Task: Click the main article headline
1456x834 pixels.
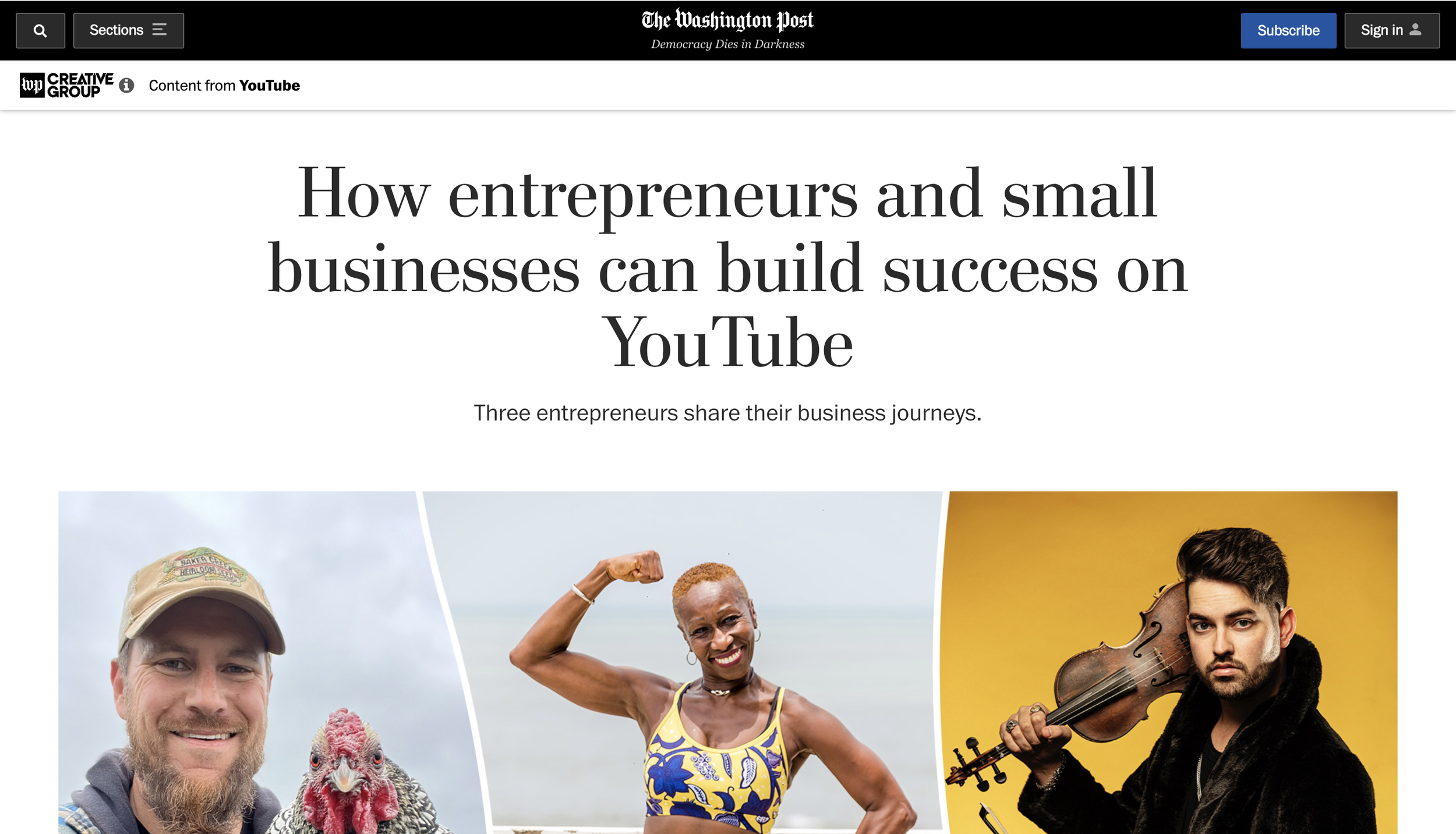Action: [727, 267]
